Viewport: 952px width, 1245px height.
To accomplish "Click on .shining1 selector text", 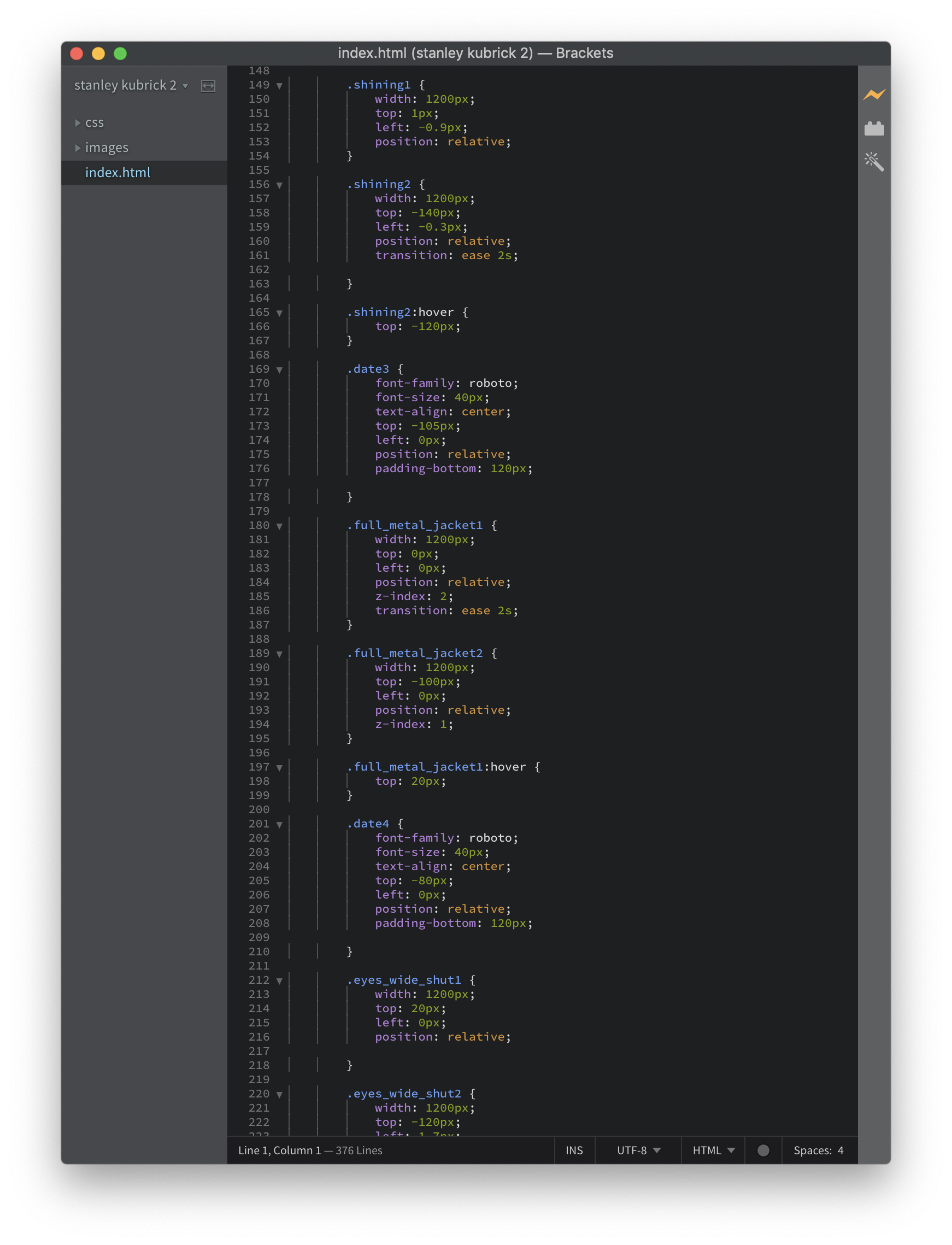I will pyautogui.click(x=379, y=84).
